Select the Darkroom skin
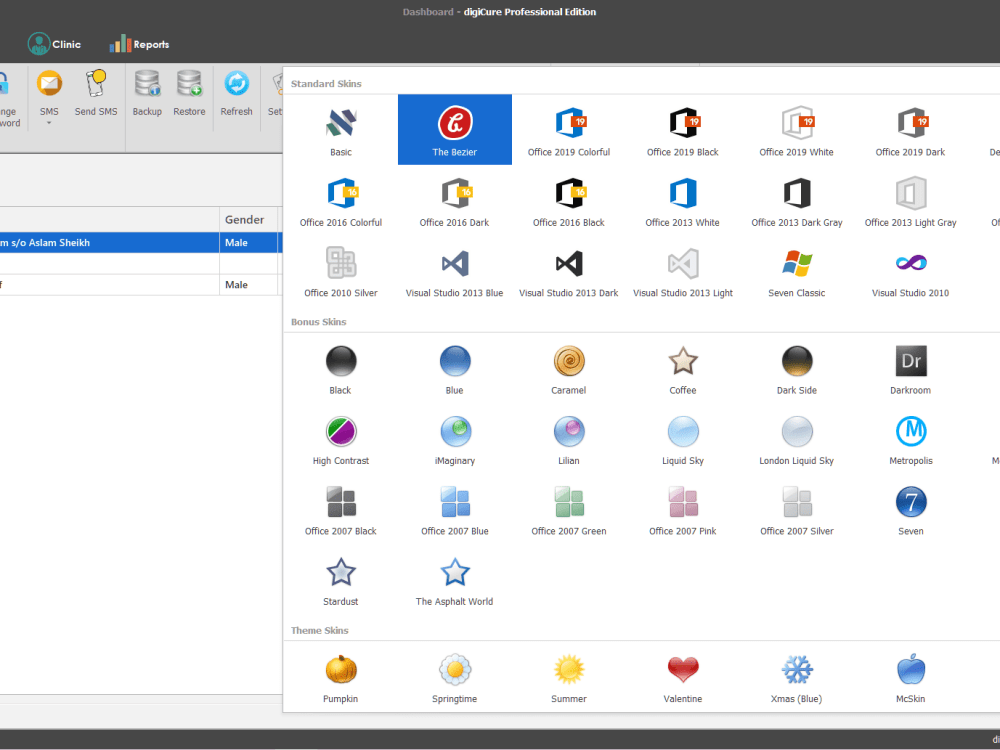The width and height of the screenshot is (1000, 750). tap(910, 369)
